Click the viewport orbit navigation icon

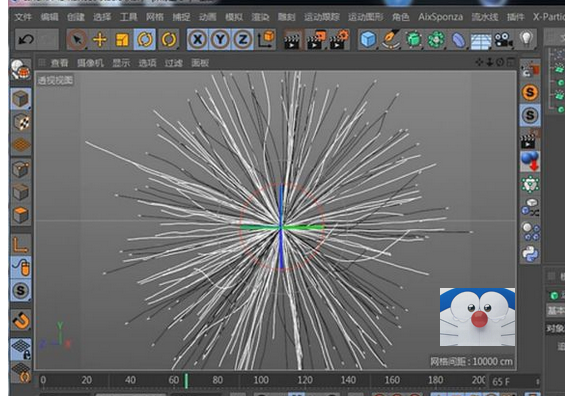coord(500,62)
